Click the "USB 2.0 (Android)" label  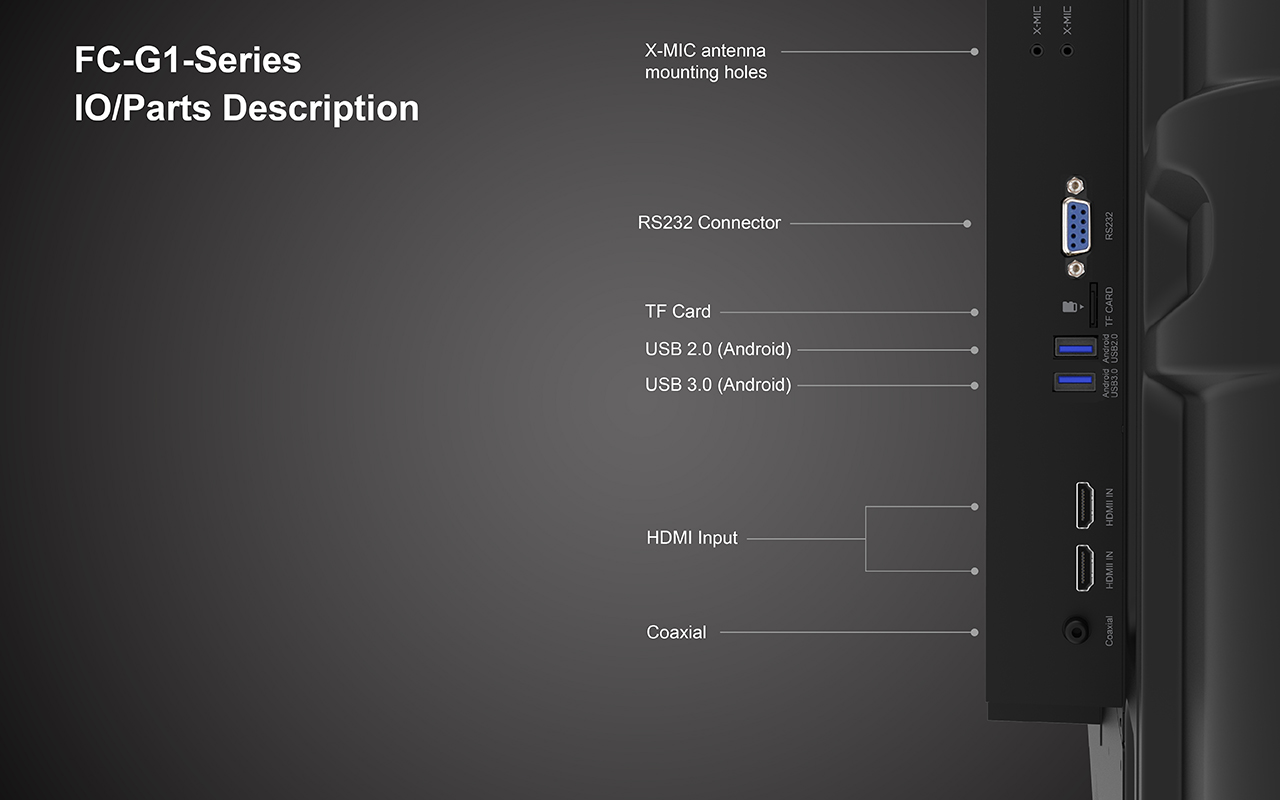718,349
